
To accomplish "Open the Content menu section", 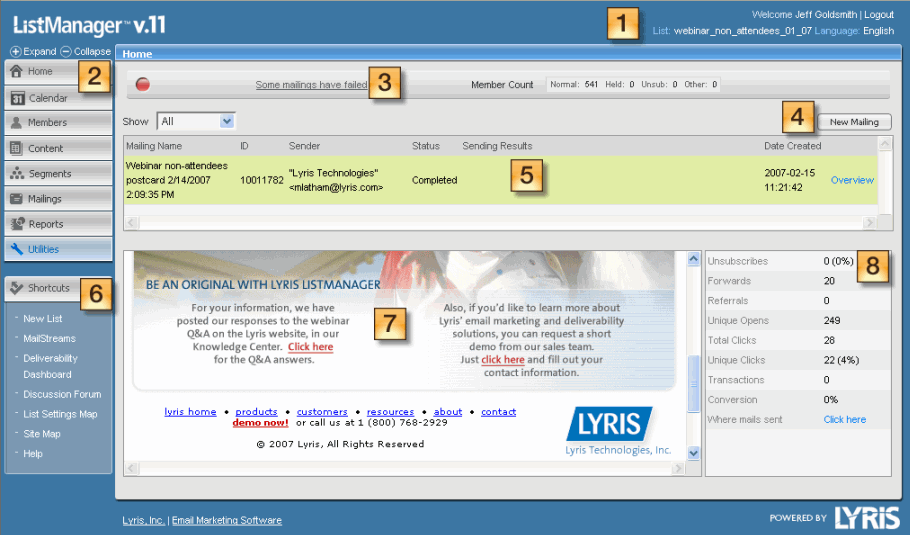I will pos(58,148).
